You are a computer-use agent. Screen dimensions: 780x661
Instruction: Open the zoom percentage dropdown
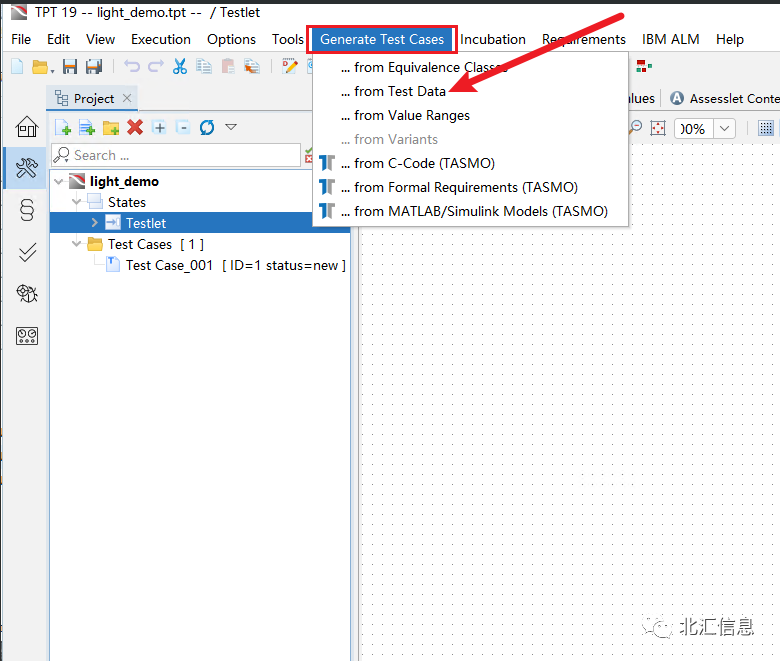click(x=724, y=129)
